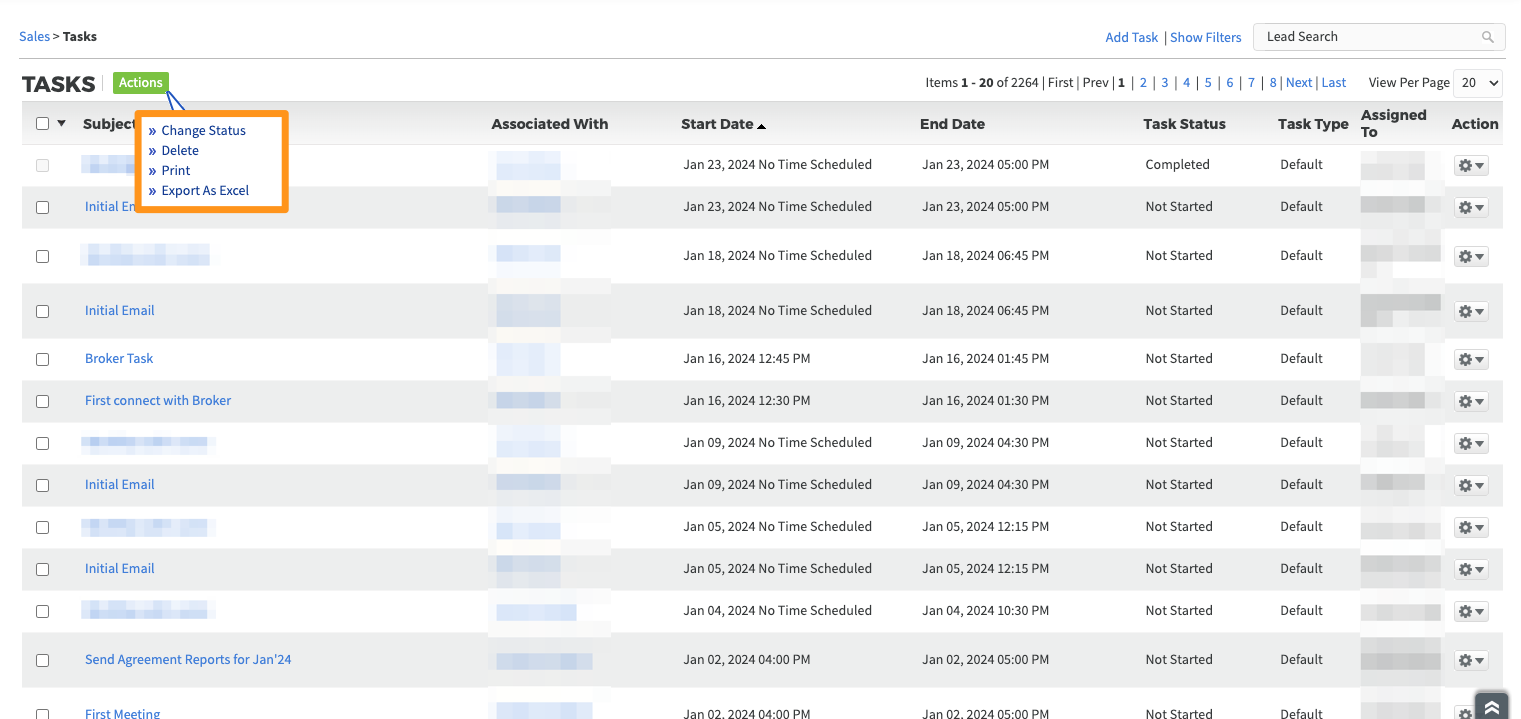Click inside the Lead Search input field

pyautogui.click(x=1360, y=36)
